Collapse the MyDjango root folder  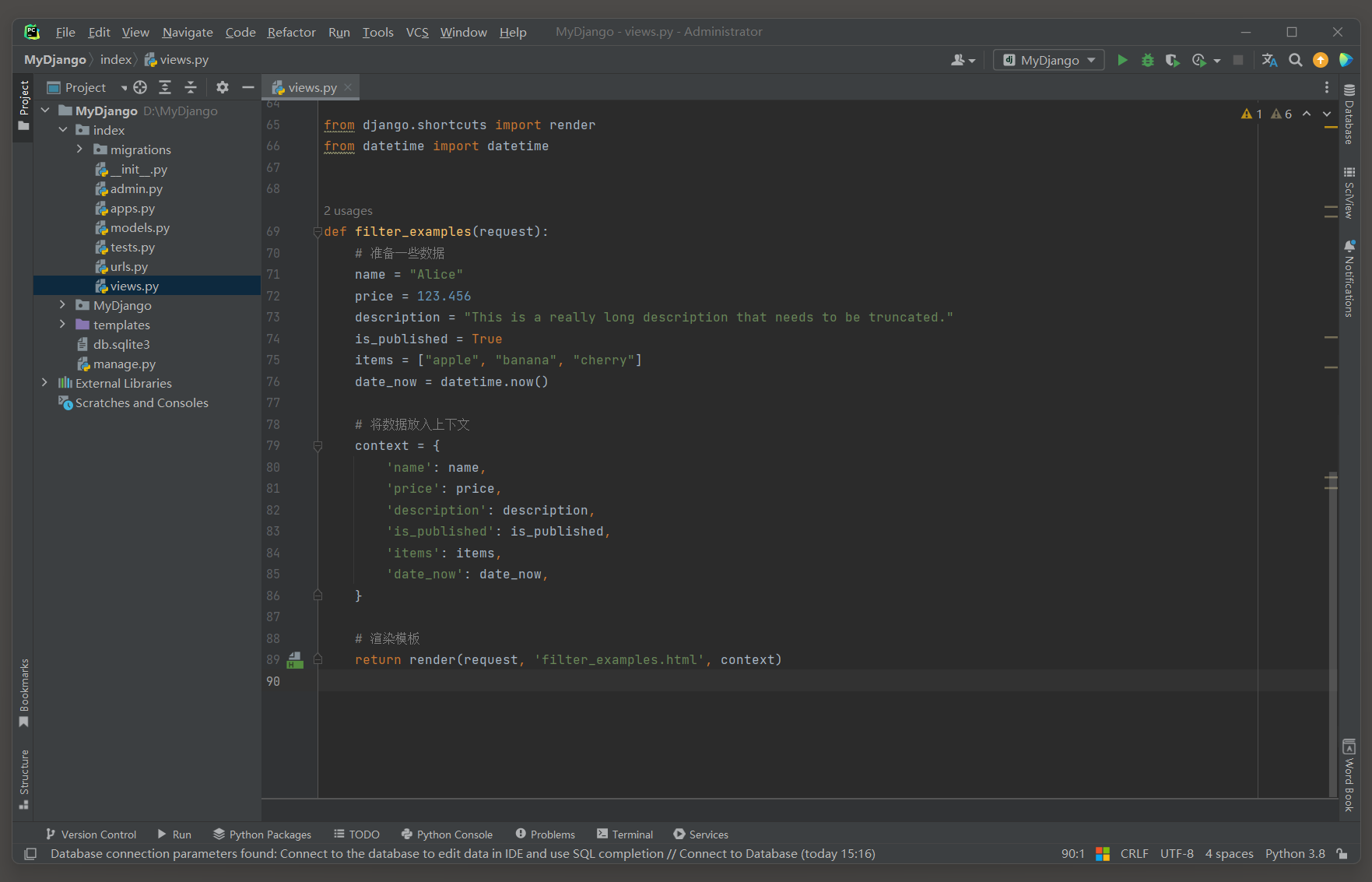45,111
